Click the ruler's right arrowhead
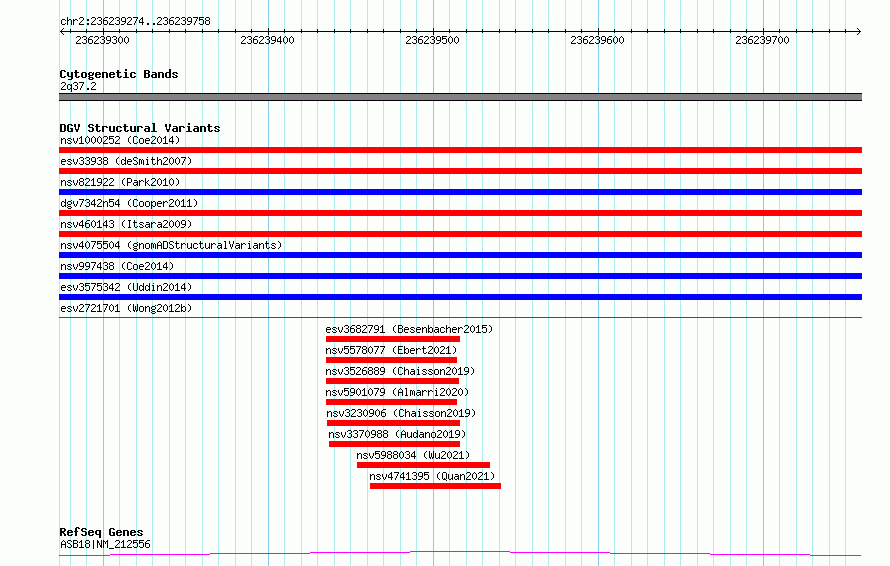The image size is (890, 566). [859, 32]
